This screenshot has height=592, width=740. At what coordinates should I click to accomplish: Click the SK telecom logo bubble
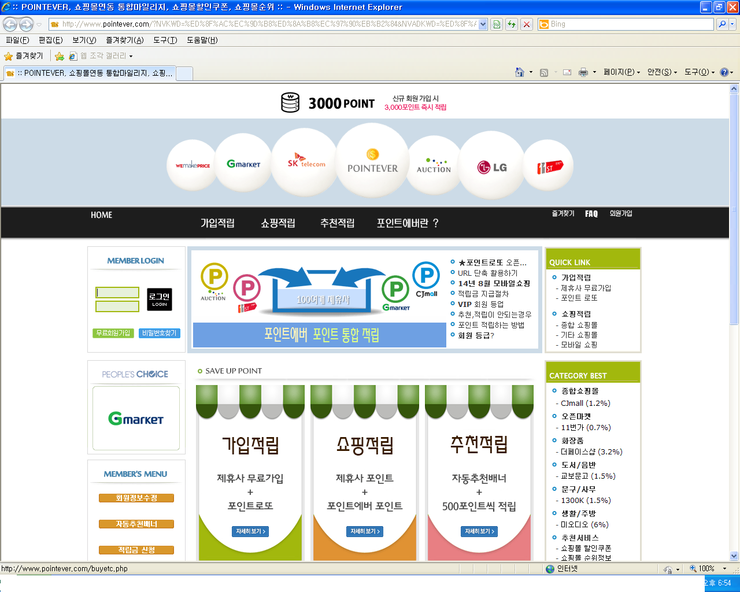tap(305, 162)
